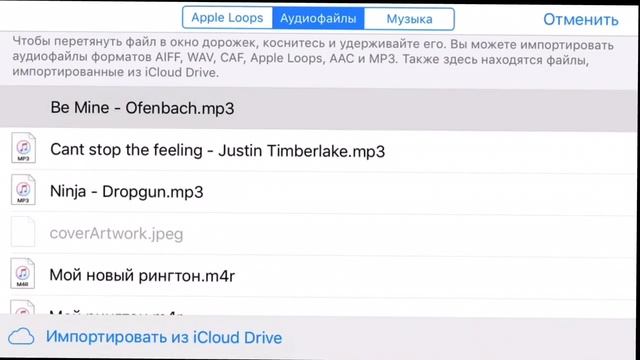The width and height of the screenshot is (640, 360).
Task: Click MP3 icon beside Cant stop the feeling
Action: coord(23,148)
